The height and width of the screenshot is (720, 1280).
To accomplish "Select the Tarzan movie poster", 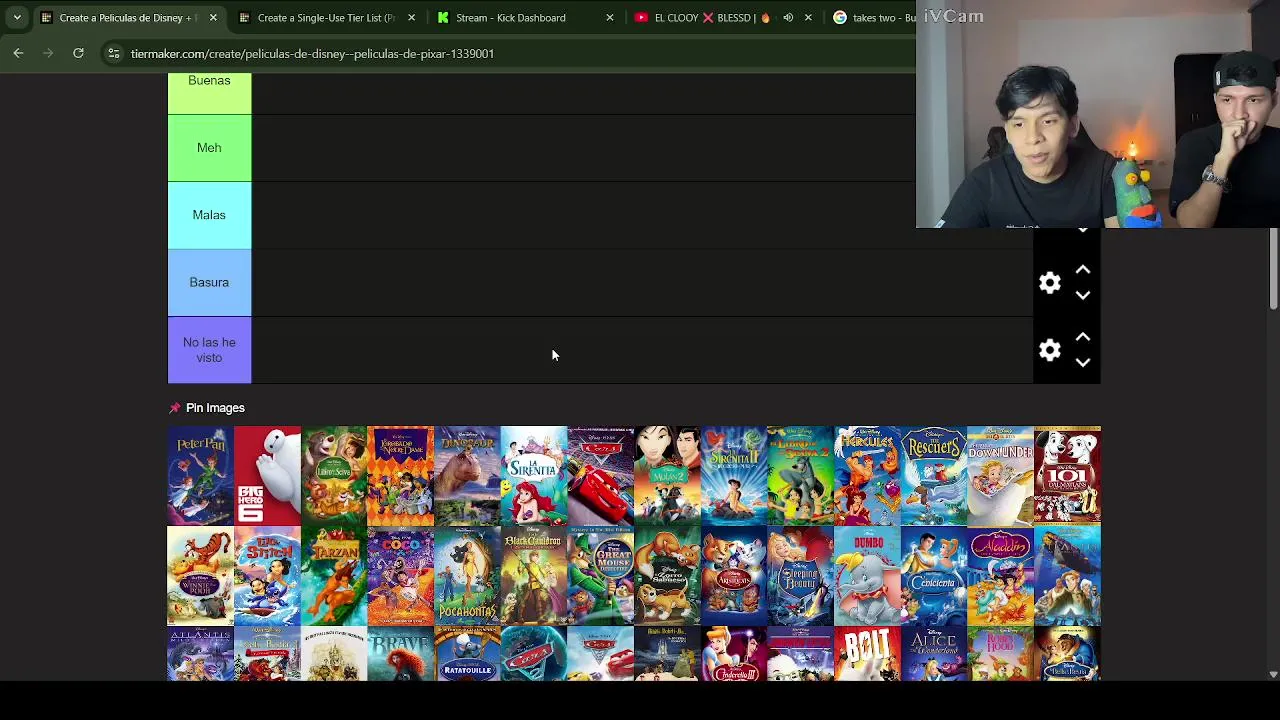I will tap(334, 576).
